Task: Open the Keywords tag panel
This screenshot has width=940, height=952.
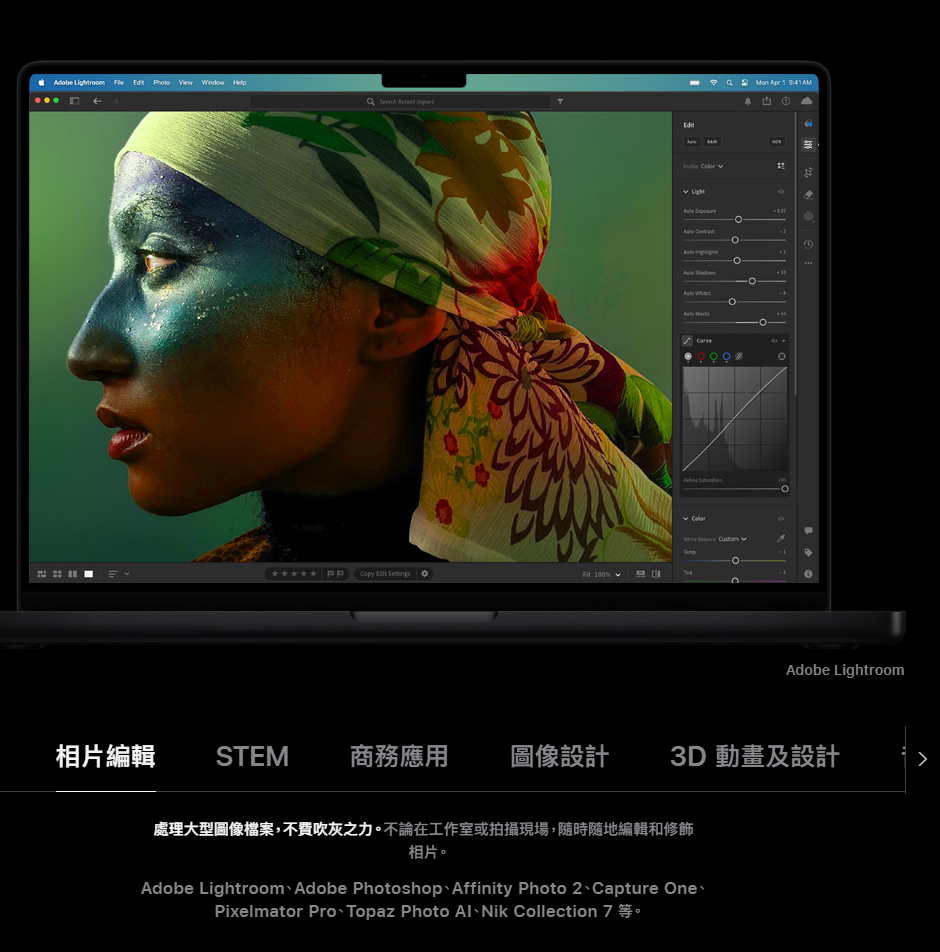Action: click(x=808, y=552)
